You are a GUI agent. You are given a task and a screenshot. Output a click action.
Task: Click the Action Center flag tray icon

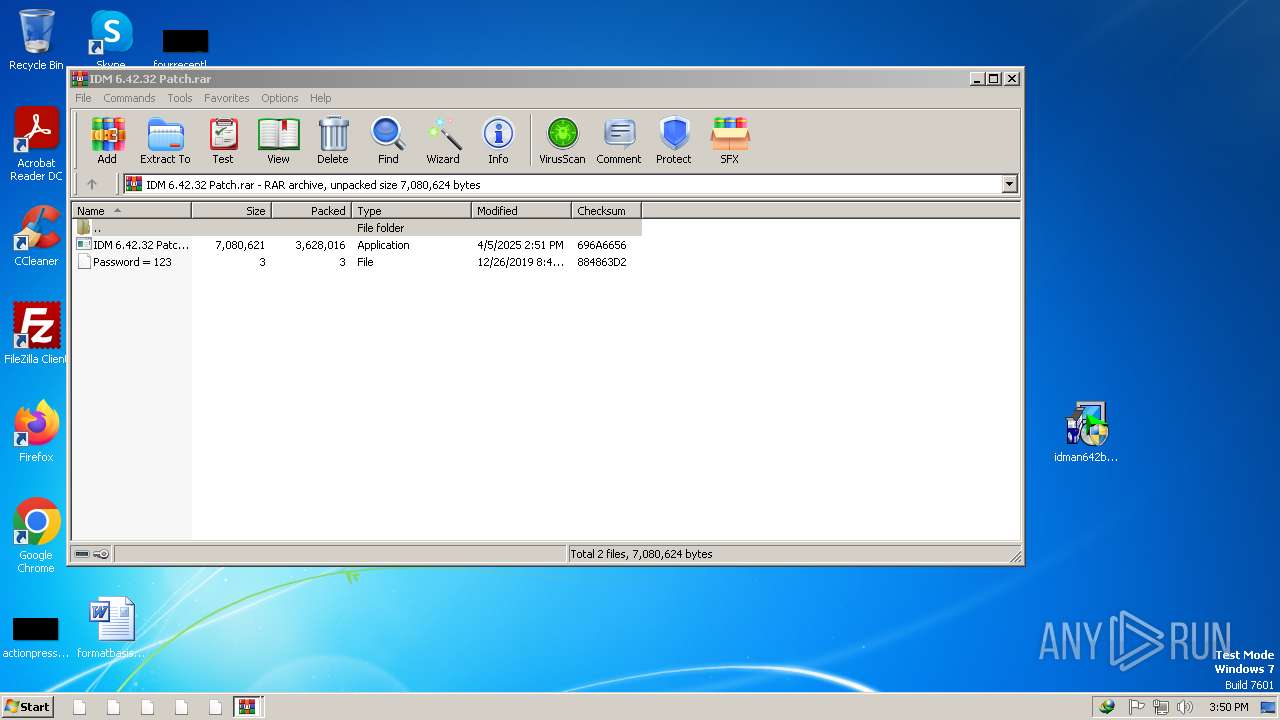[x=1136, y=706]
